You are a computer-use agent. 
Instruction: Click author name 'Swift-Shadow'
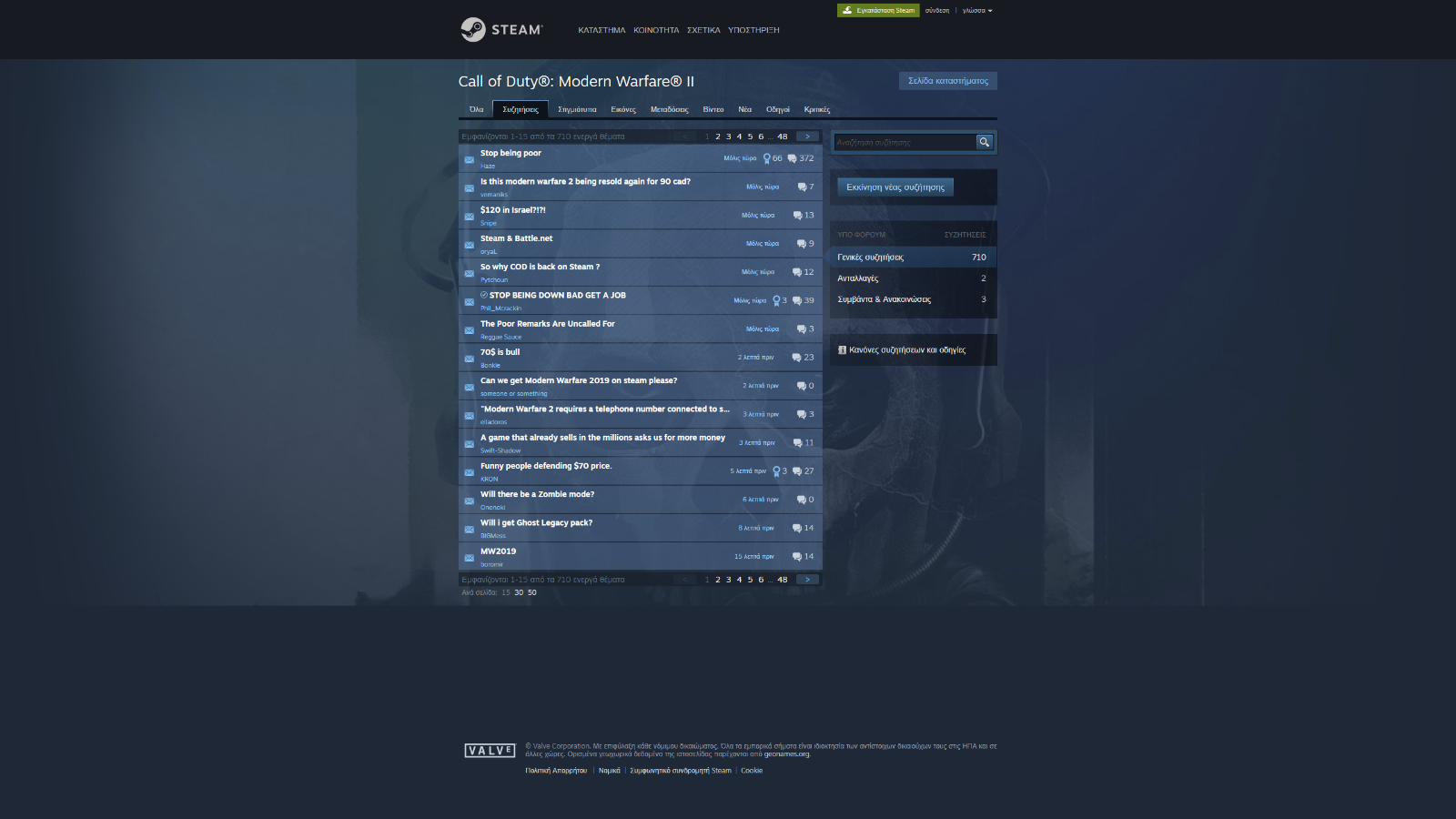pos(500,450)
